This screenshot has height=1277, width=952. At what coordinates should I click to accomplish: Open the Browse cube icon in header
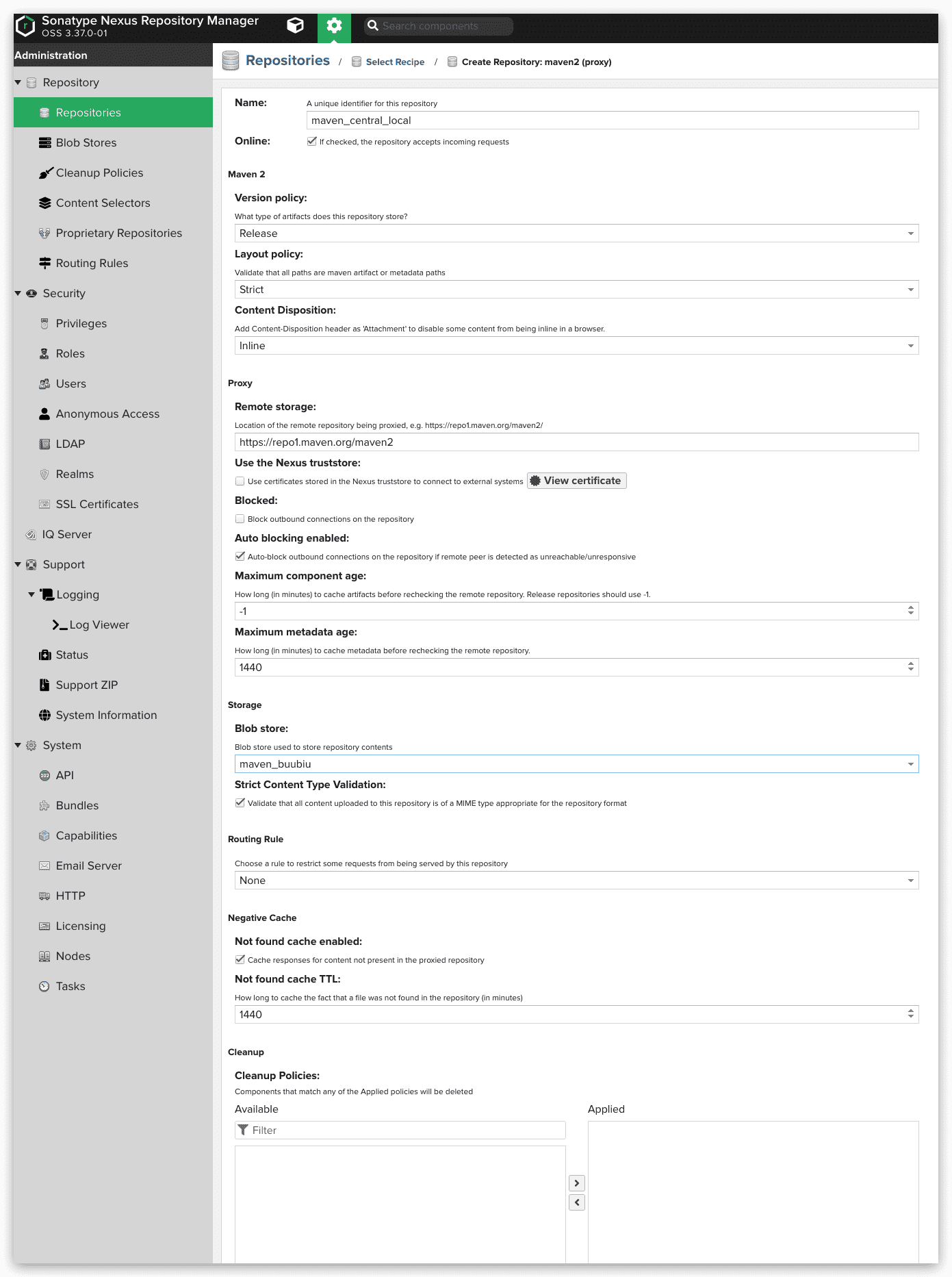[295, 26]
